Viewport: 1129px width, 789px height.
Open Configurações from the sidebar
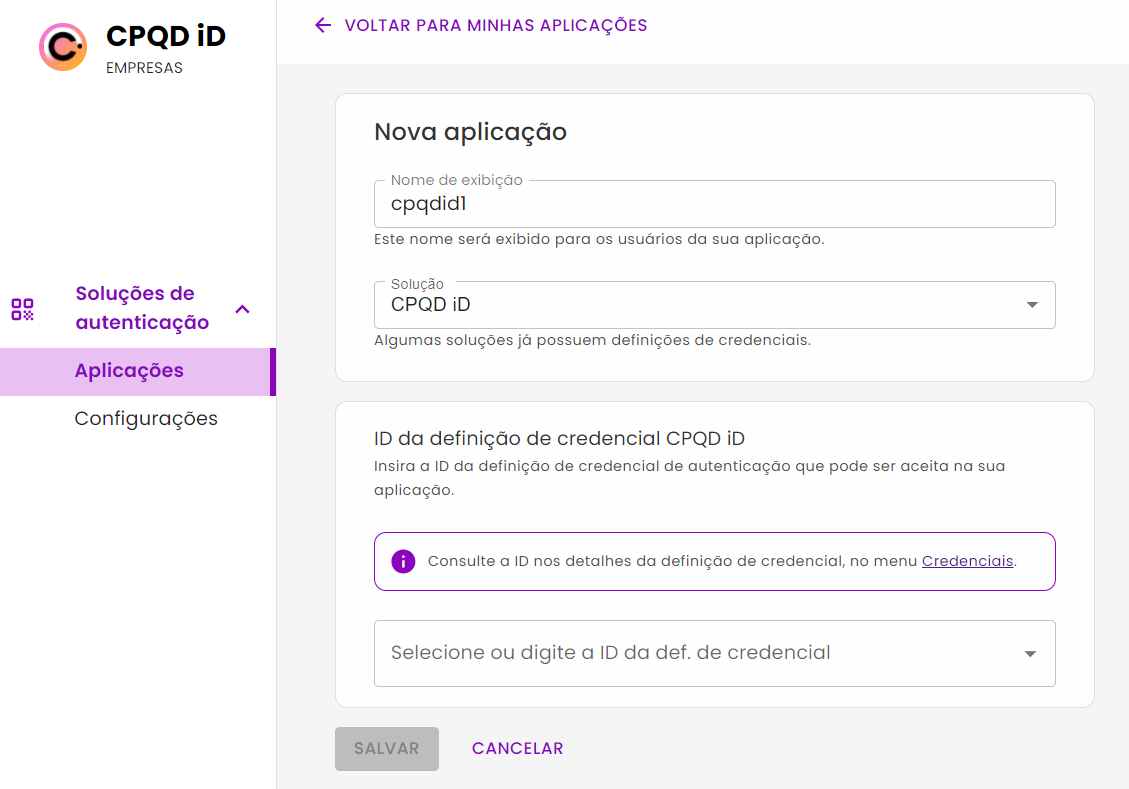(x=146, y=418)
